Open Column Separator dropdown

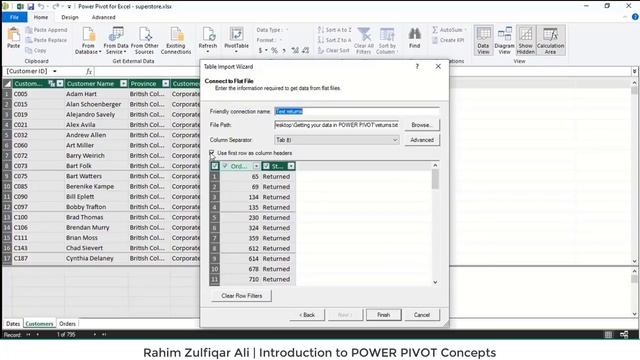coord(394,140)
